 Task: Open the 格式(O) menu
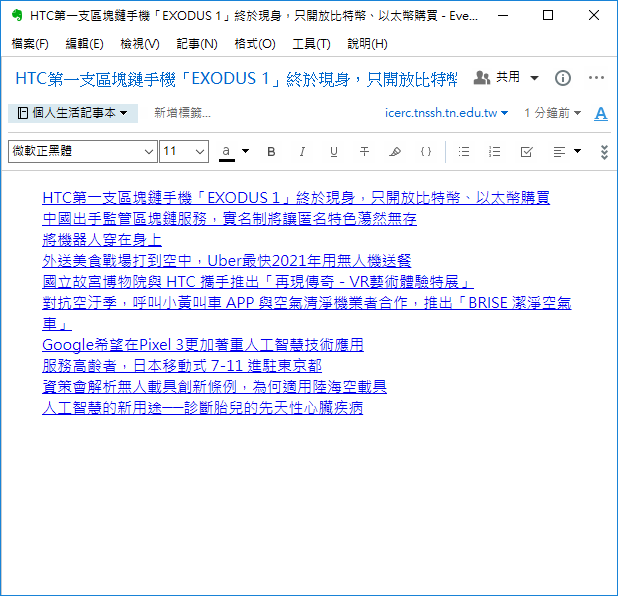tap(255, 44)
